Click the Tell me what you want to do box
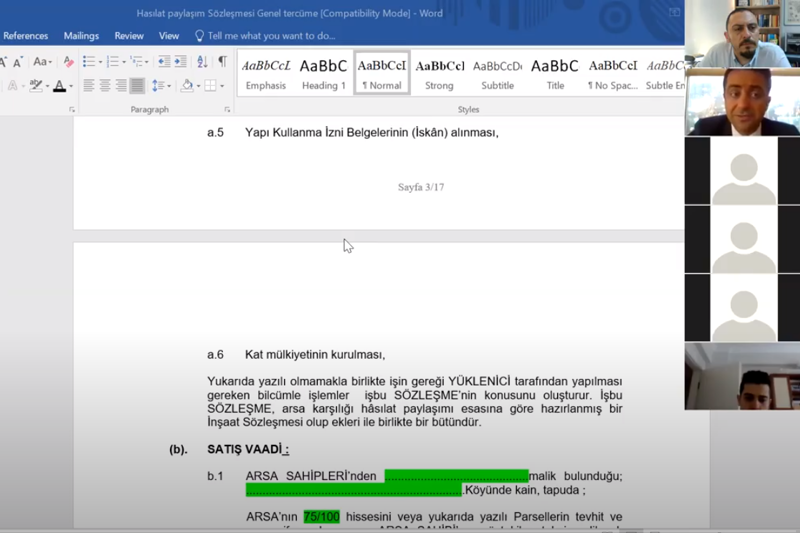Image resolution: width=800 pixels, height=533 pixels. tap(271, 36)
